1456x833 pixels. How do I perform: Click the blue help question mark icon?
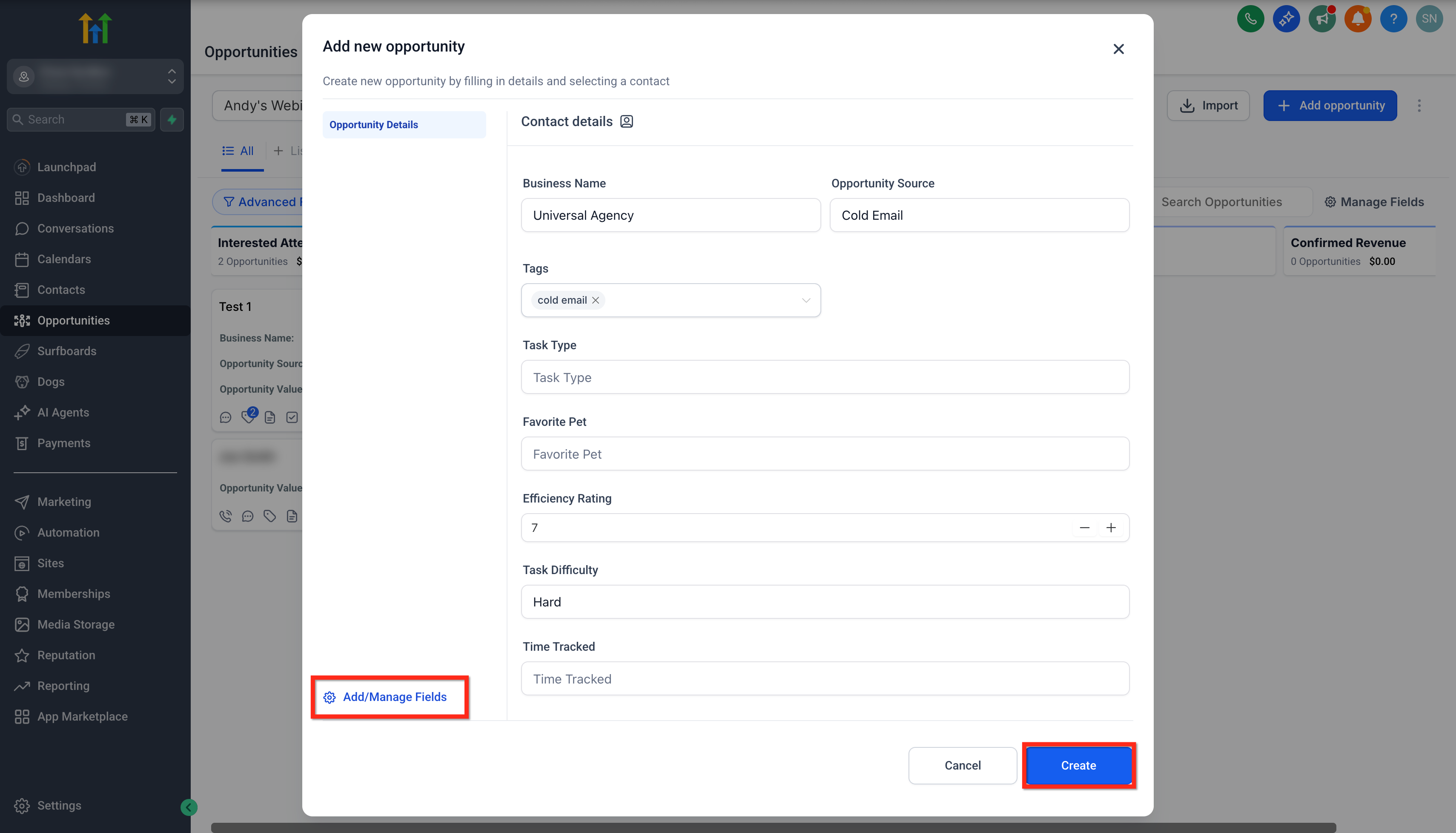pyautogui.click(x=1393, y=19)
